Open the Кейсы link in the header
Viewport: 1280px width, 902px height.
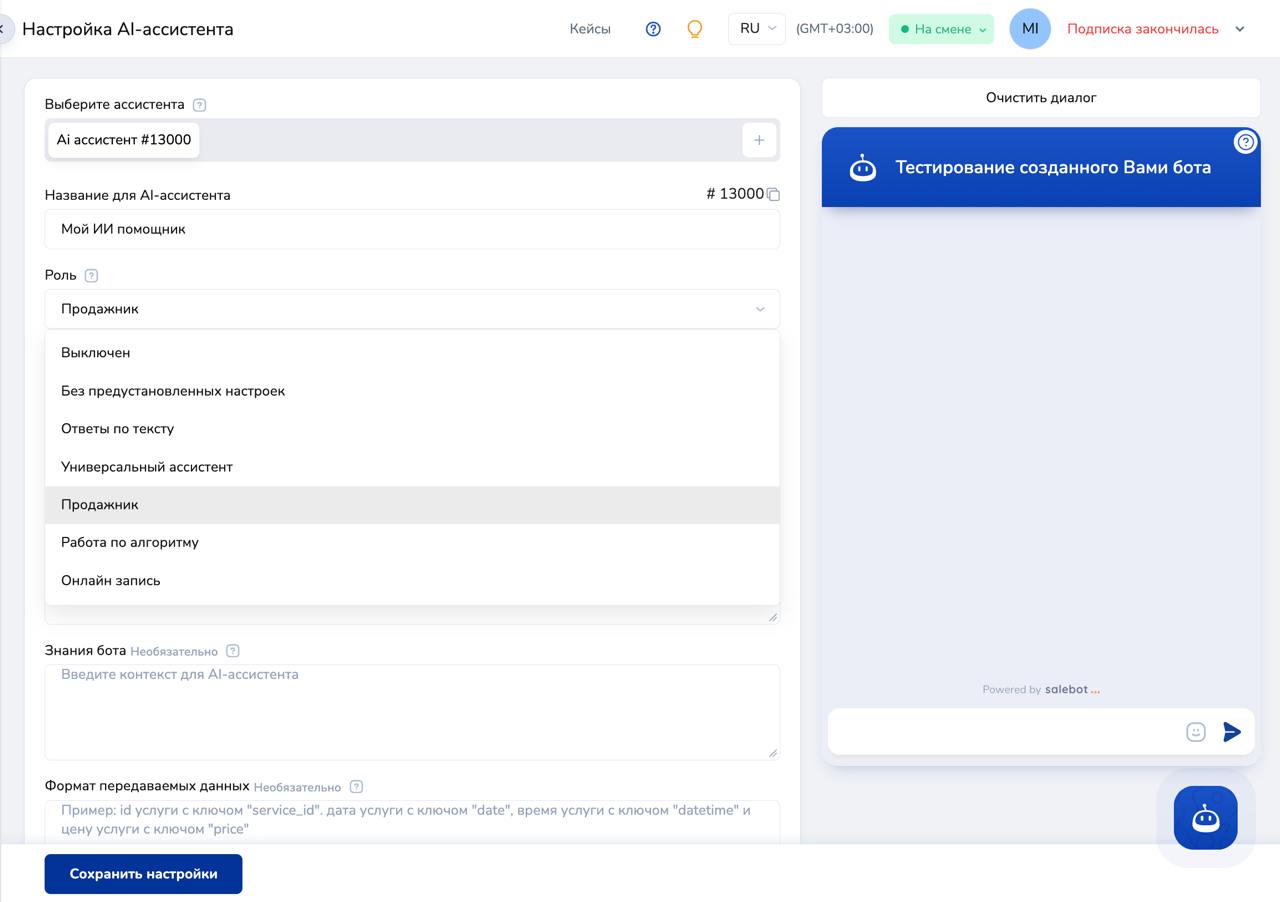(590, 29)
